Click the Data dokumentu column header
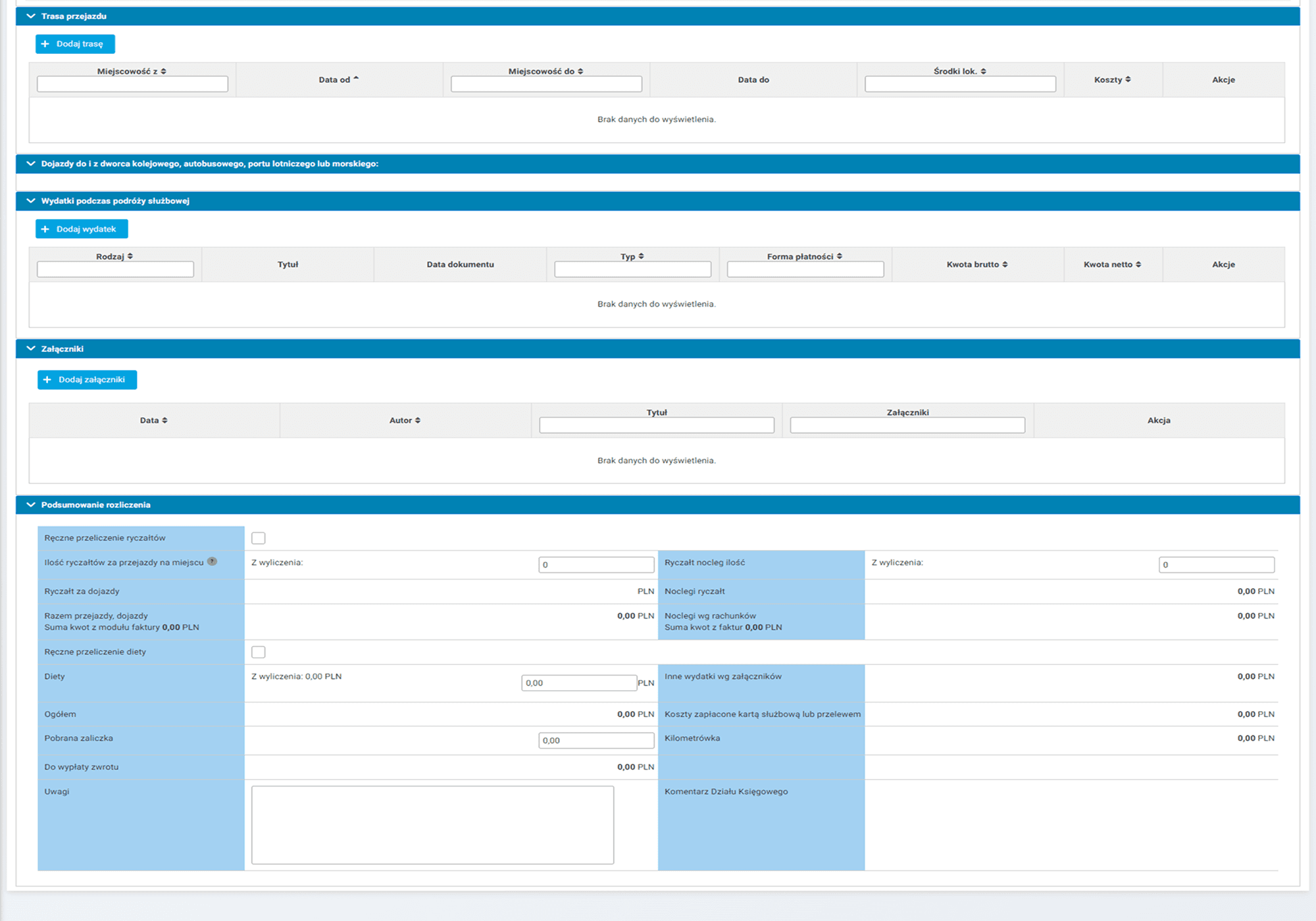This screenshot has height=921, width=1316. coord(460,264)
